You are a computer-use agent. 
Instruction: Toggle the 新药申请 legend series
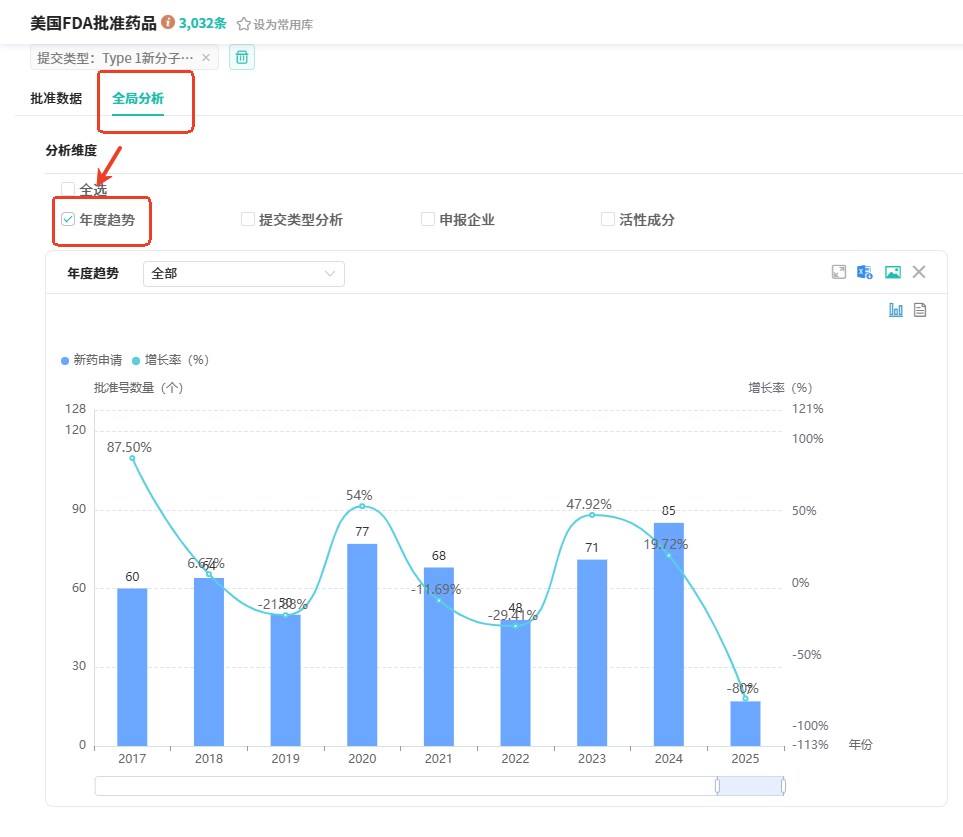coord(92,360)
